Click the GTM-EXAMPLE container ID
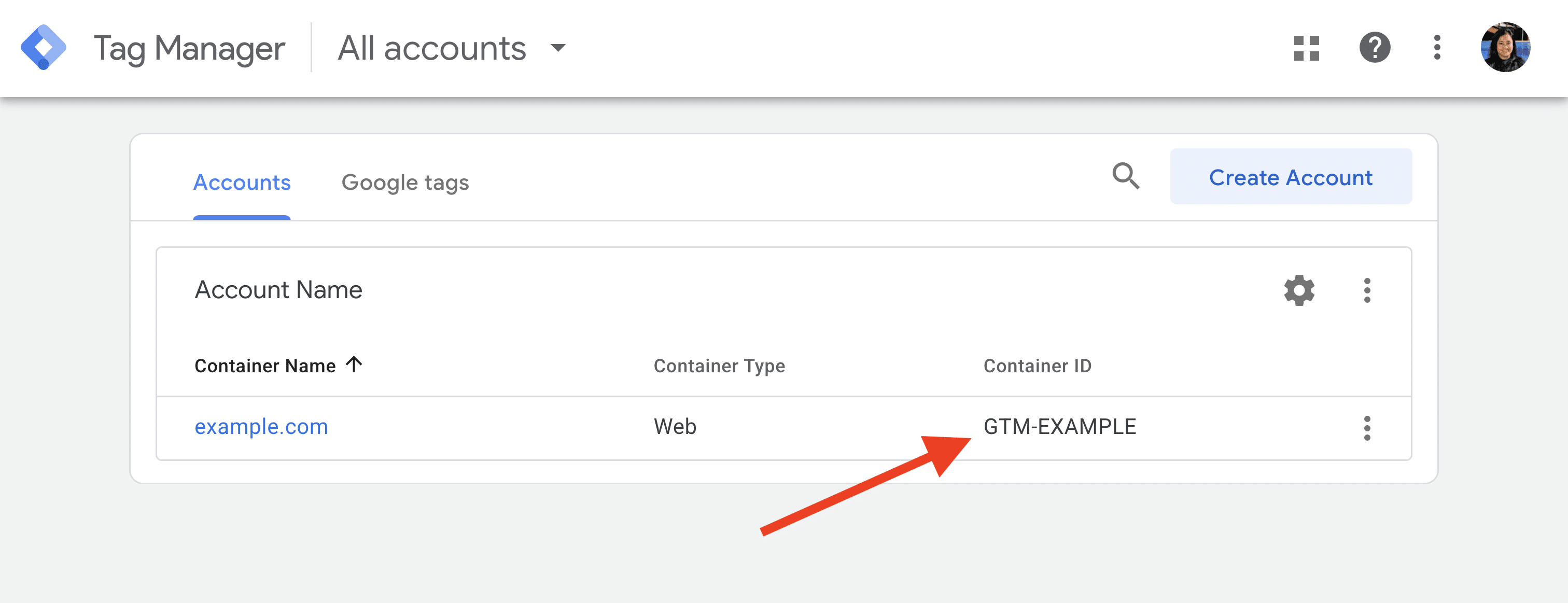The image size is (1568, 603). click(x=1060, y=427)
